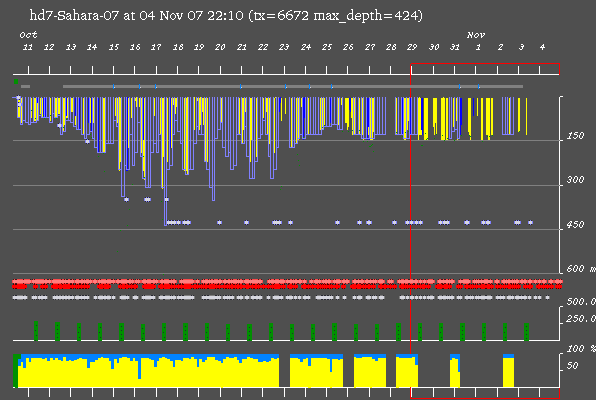Screen dimensions: 596x400
Task: Click date label 11 on the time axis
Action: pos(27,47)
